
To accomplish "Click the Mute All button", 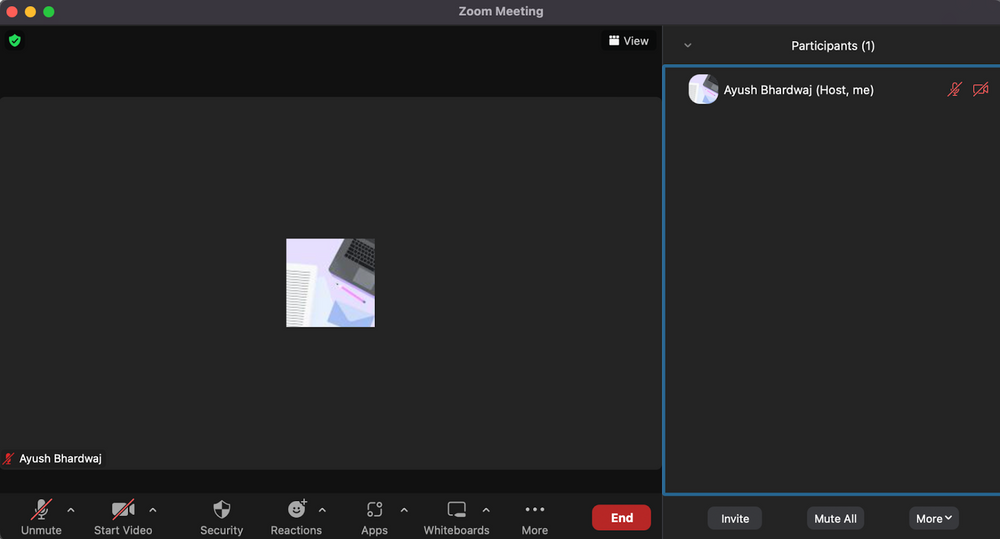I will [835, 519].
